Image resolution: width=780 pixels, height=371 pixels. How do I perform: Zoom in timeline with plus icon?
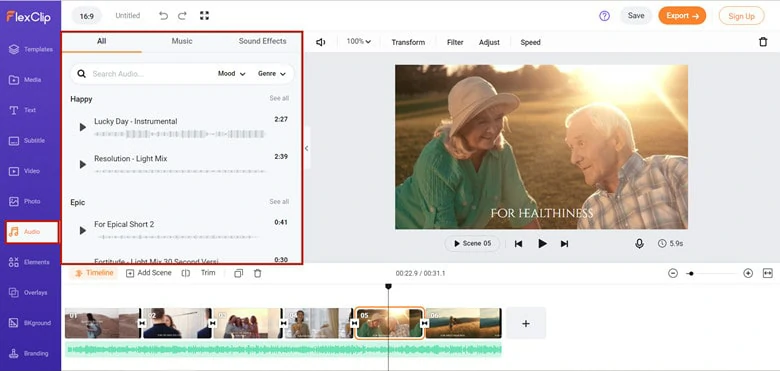coord(748,273)
